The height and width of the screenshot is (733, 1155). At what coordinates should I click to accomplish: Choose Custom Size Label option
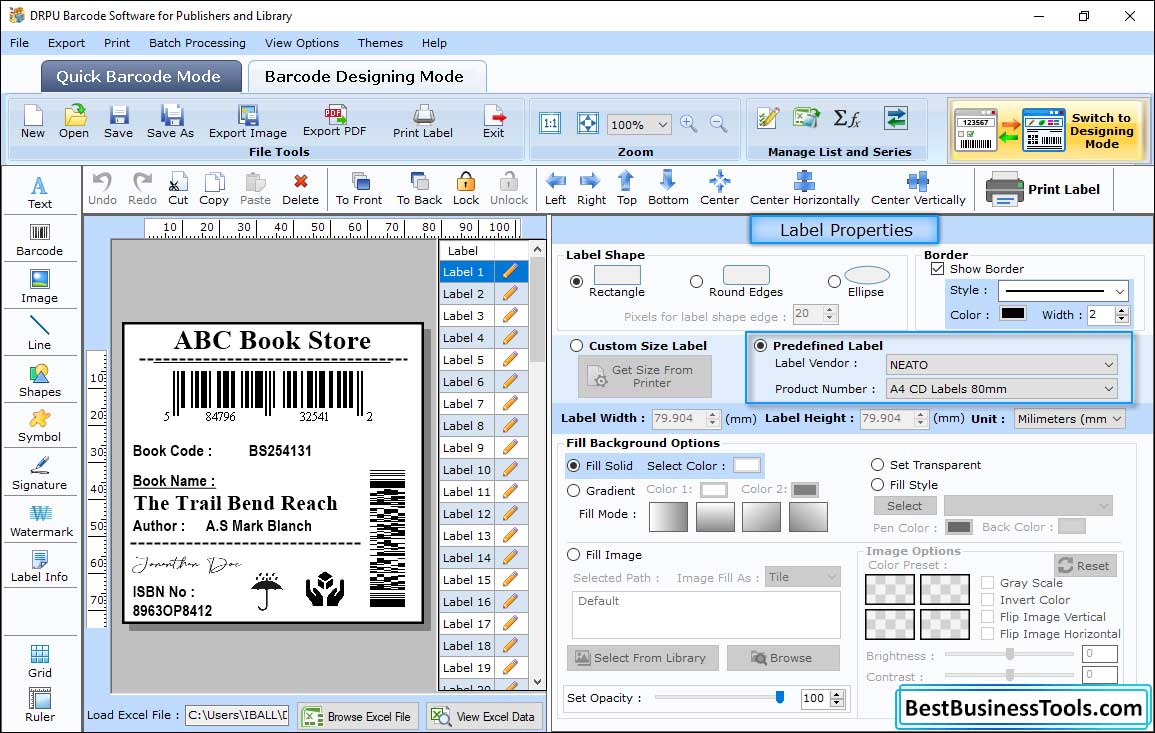coord(577,346)
